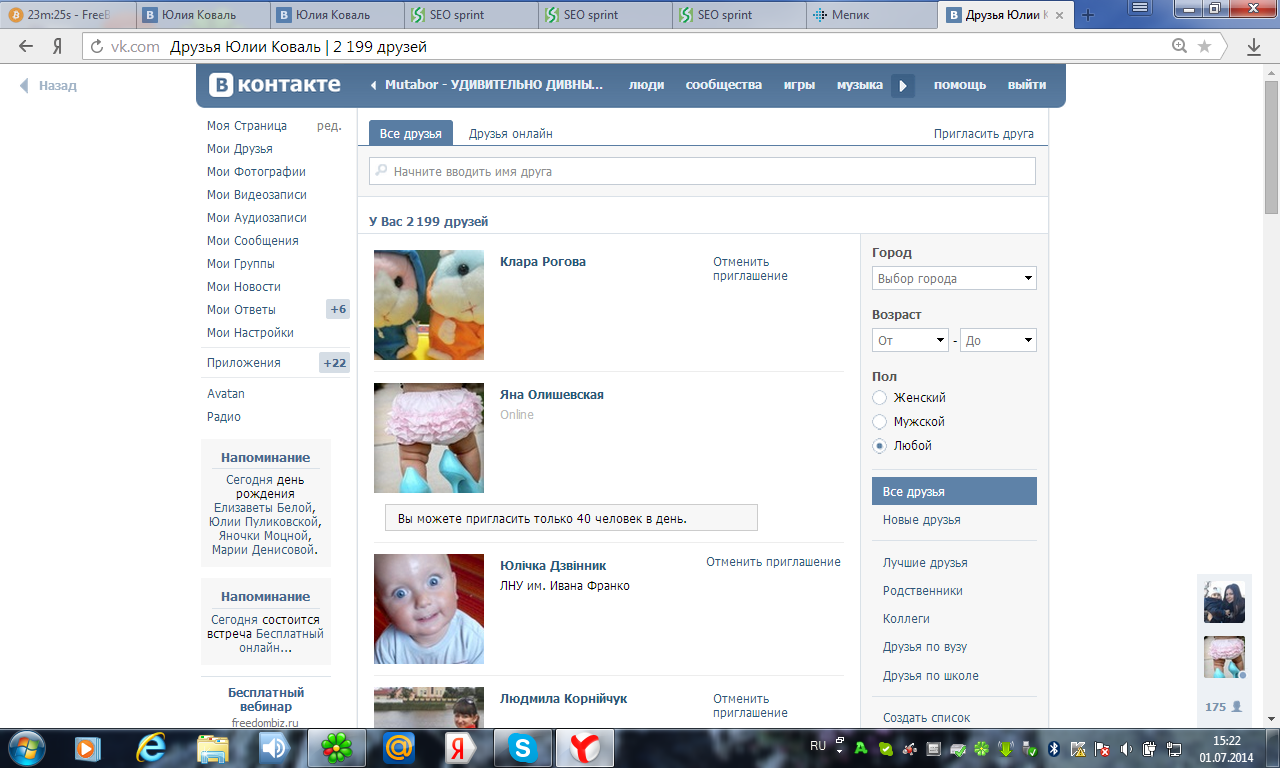Screen dimensions: 1280x768
Task: Bookmark page with the star icon
Action: pyautogui.click(x=1204, y=46)
